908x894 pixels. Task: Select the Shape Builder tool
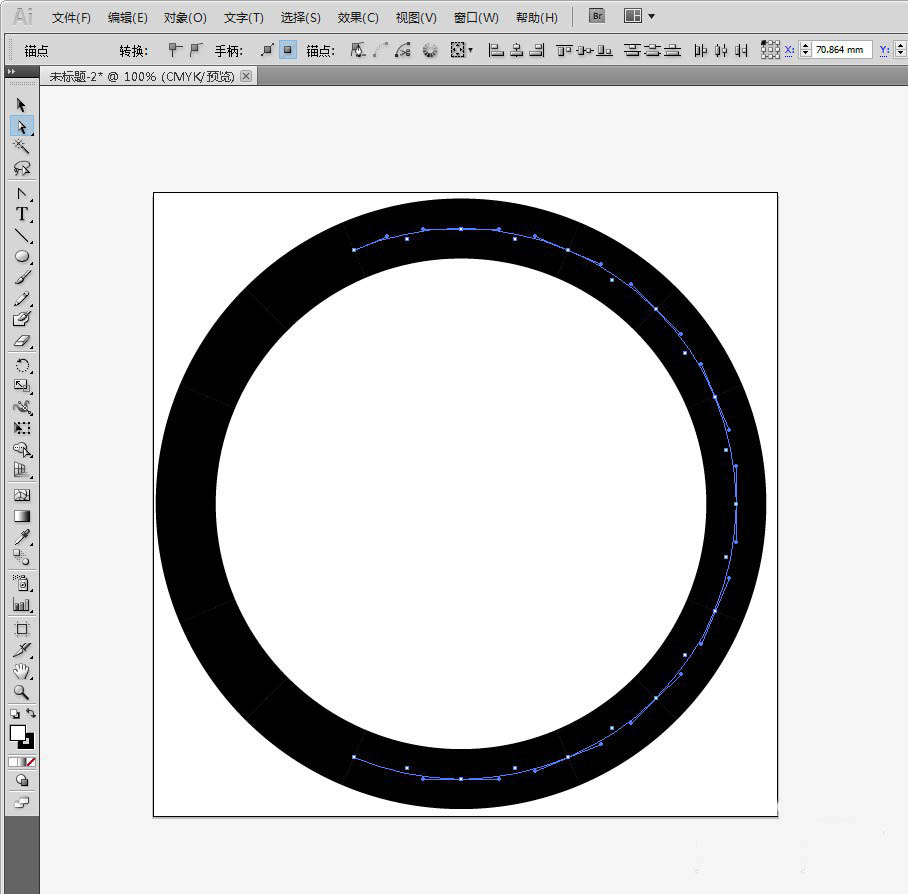21,449
